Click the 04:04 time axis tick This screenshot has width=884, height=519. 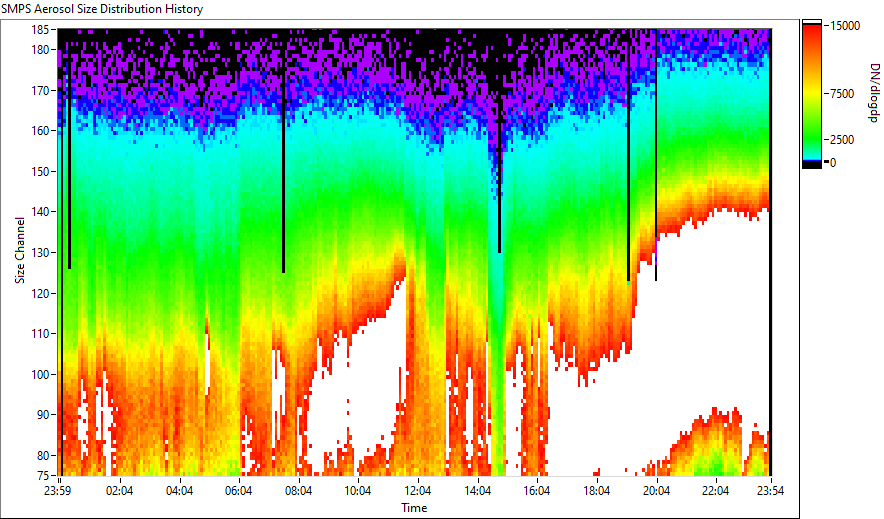coord(179,491)
